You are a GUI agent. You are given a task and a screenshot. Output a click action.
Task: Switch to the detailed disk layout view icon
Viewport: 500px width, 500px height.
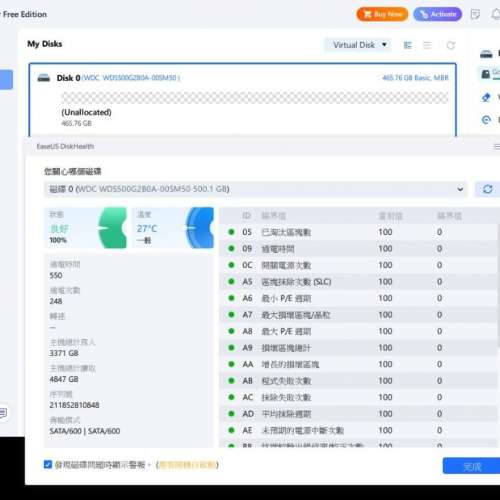(407, 45)
